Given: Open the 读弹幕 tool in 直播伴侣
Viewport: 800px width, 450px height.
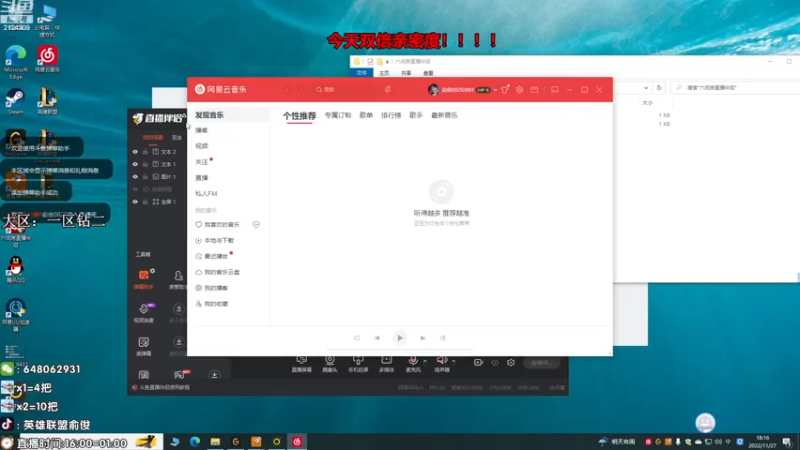Looking at the screenshot, I should coord(144,346).
